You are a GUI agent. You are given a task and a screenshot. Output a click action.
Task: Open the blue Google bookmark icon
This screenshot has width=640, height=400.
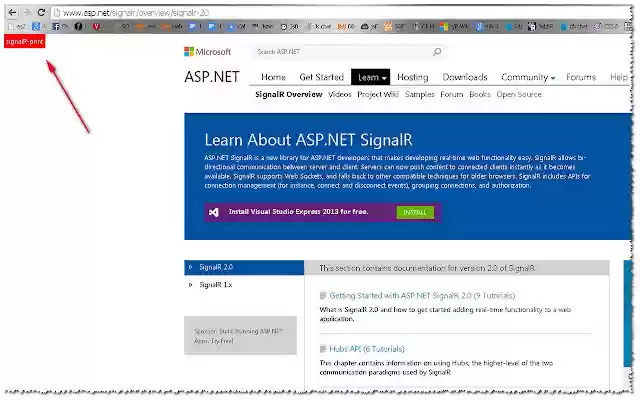point(36,26)
